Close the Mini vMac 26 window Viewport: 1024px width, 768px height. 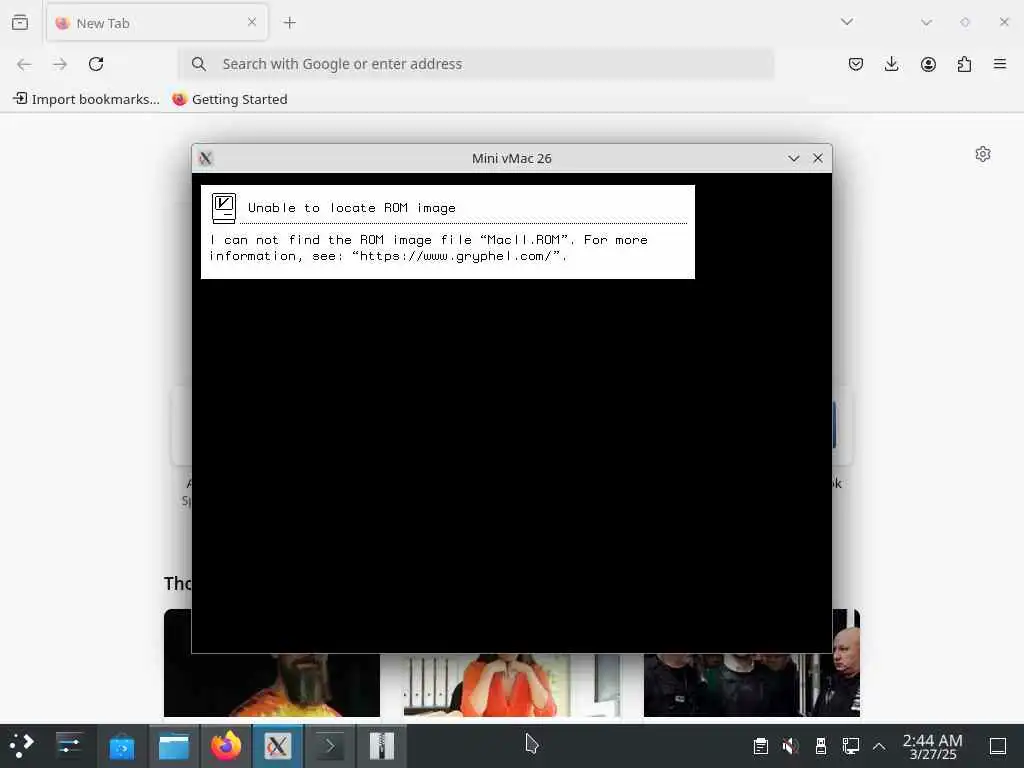(x=818, y=158)
